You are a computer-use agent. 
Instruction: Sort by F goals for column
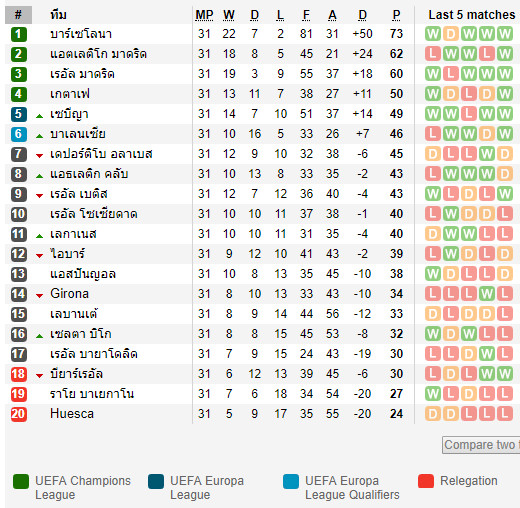(x=306, y=15)
